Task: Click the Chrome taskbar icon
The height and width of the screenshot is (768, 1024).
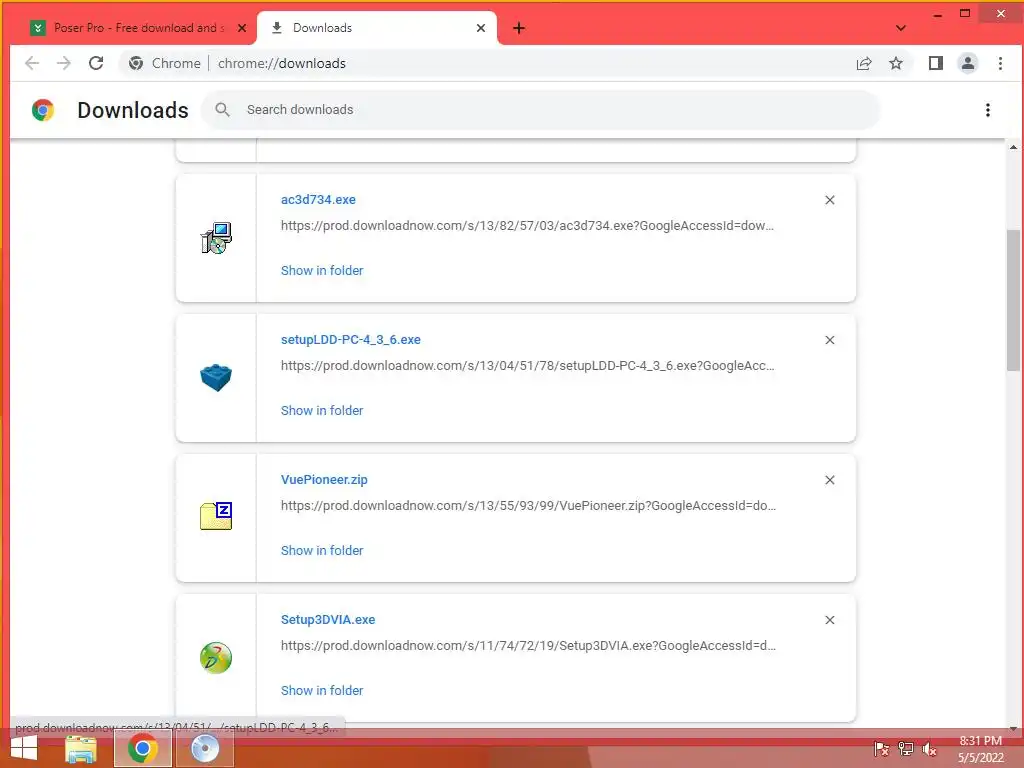Action: click(142, 748)
